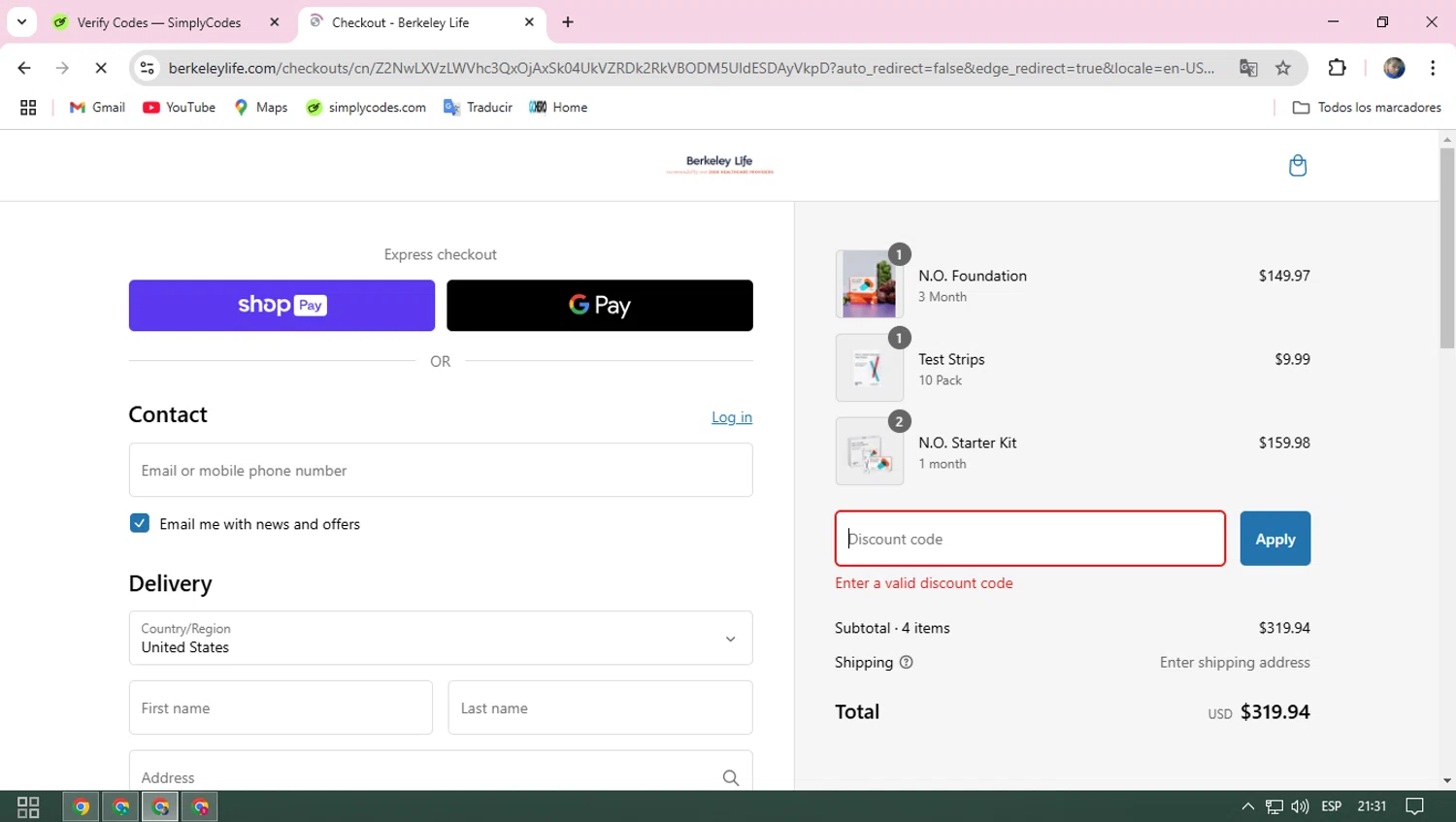The height and width of the screenshot is (822, 1456).
Task: Pay with Shop Pay express button
Action: pyautogui.click(x=281, y=306)
